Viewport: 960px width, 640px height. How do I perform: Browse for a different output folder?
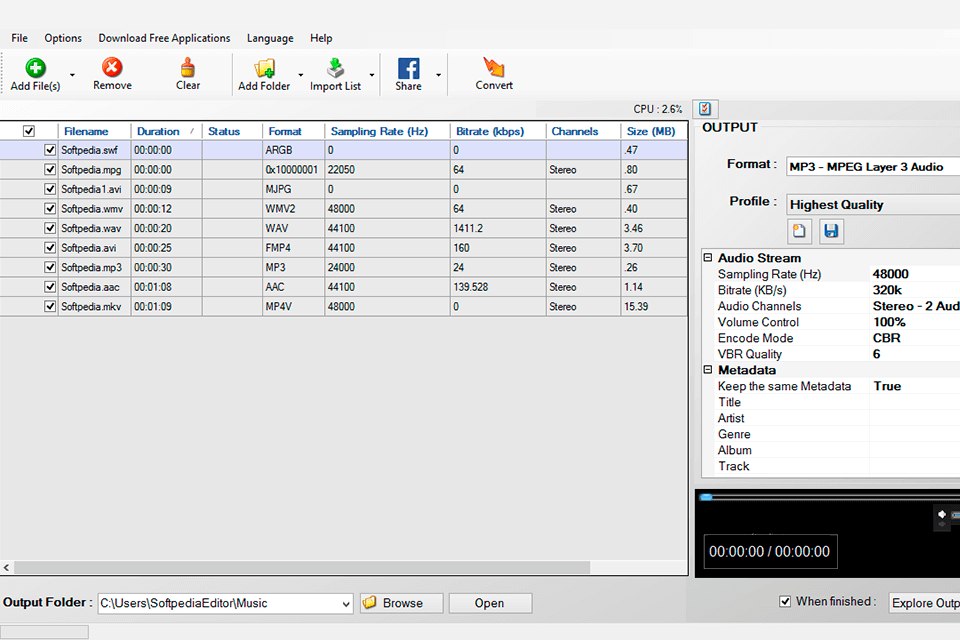(x=400, y=603)
